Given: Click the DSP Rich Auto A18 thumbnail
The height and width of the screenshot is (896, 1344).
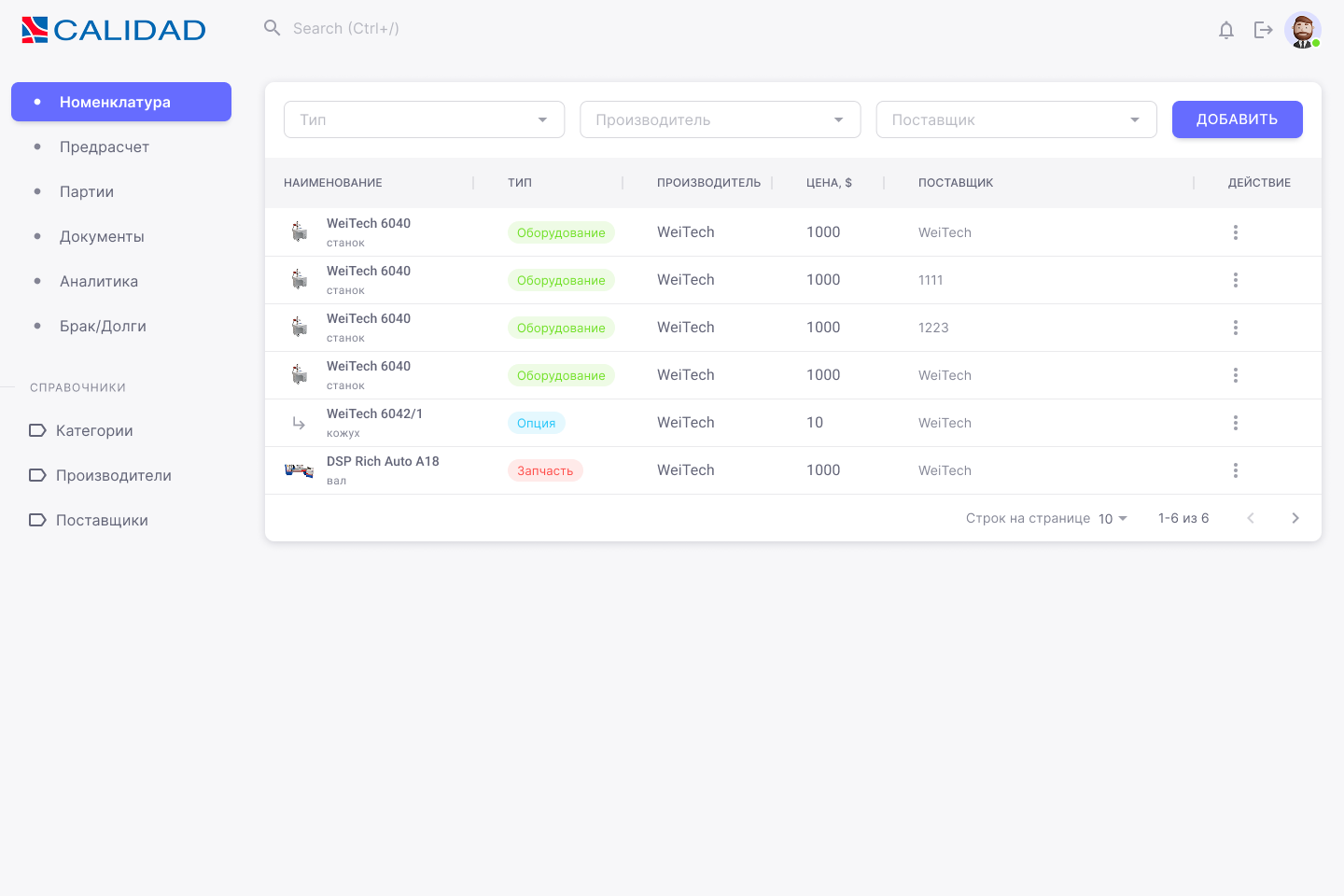Looking at the screenshot, I should click(299, 470).
